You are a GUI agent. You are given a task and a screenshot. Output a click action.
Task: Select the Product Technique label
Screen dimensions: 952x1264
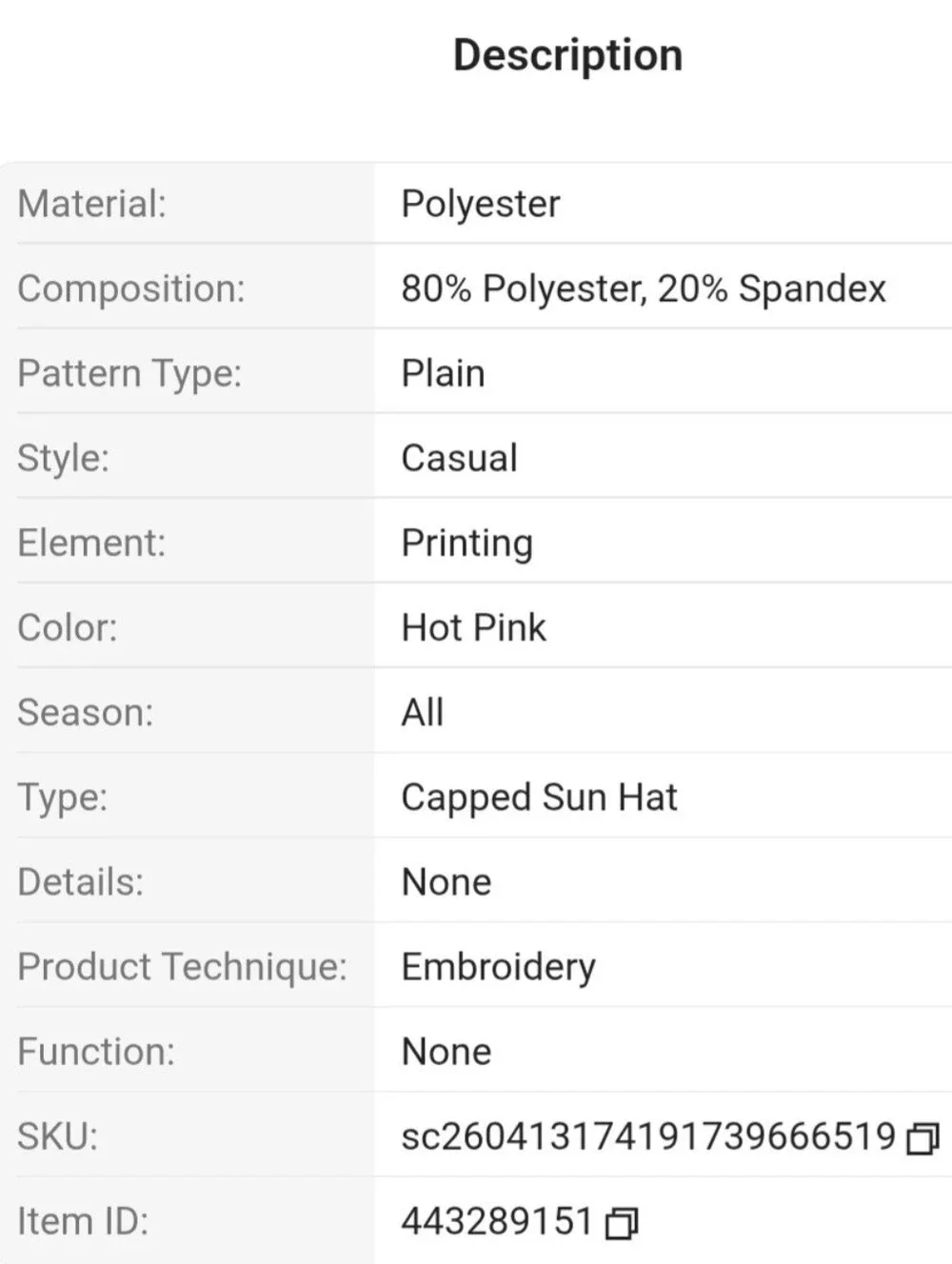(183, 967)
